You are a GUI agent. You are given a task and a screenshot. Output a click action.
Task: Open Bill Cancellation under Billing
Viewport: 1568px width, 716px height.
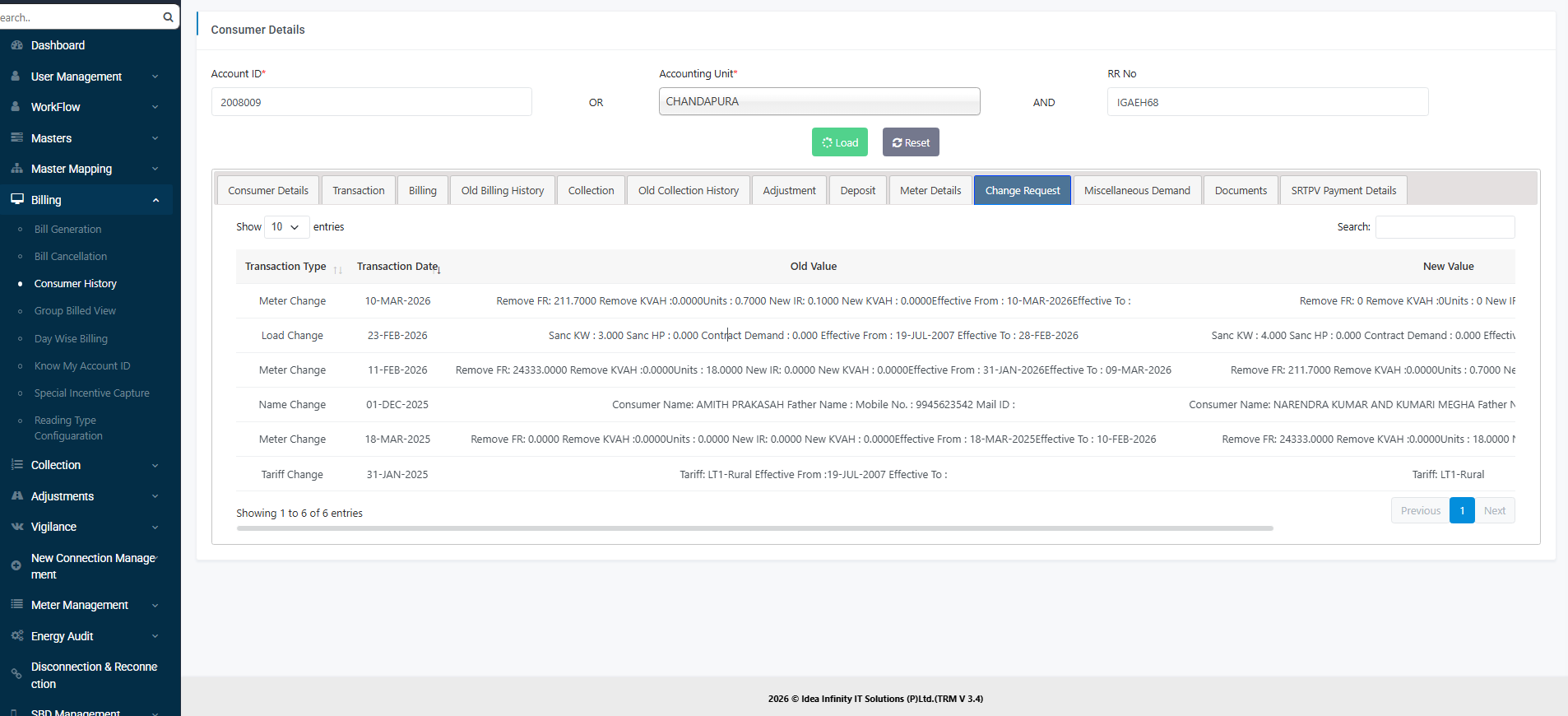pos(71,256)
